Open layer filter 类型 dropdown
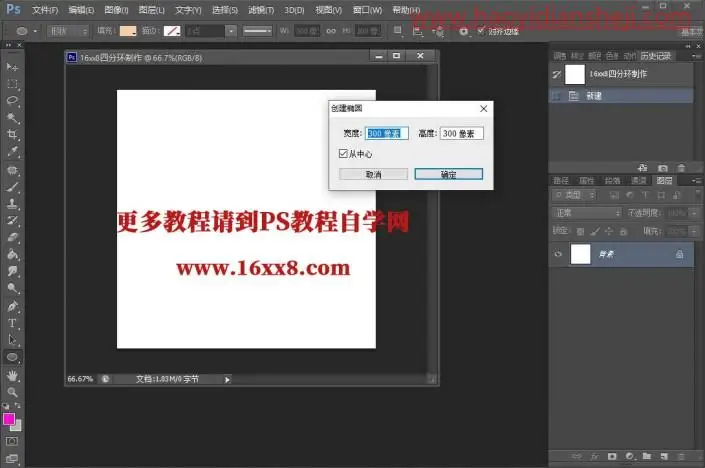The width and height of the screenshot is (705, 468). 574,195
